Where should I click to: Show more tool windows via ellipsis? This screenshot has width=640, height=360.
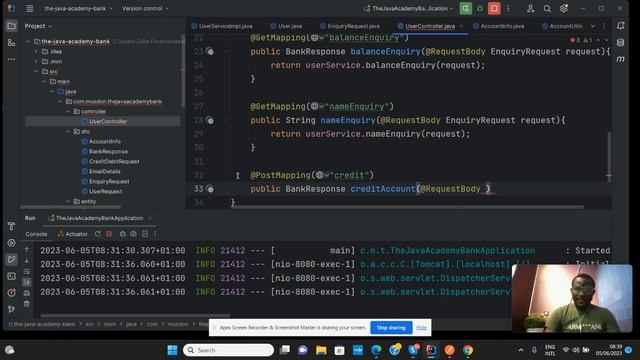[x=11, y=59]
